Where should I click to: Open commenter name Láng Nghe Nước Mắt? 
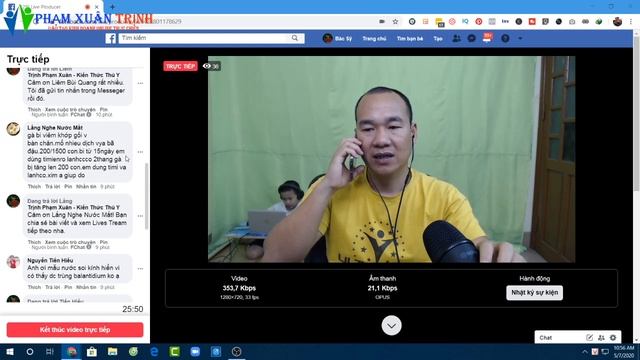(x=55, y=128)
